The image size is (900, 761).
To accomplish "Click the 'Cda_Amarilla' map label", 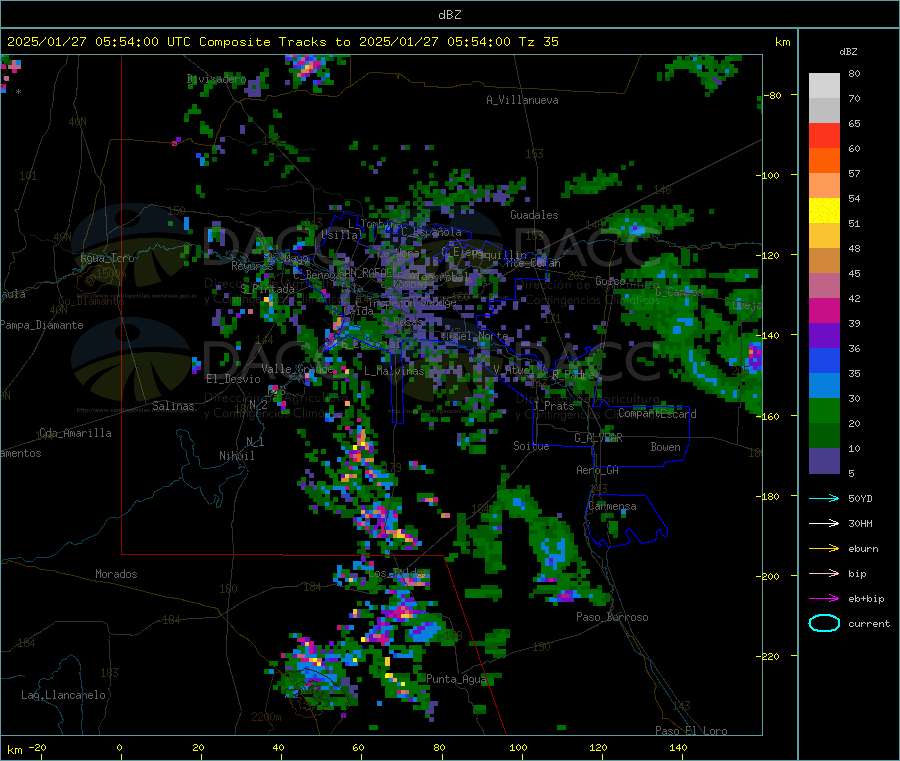I will click(x=75, y=433).
